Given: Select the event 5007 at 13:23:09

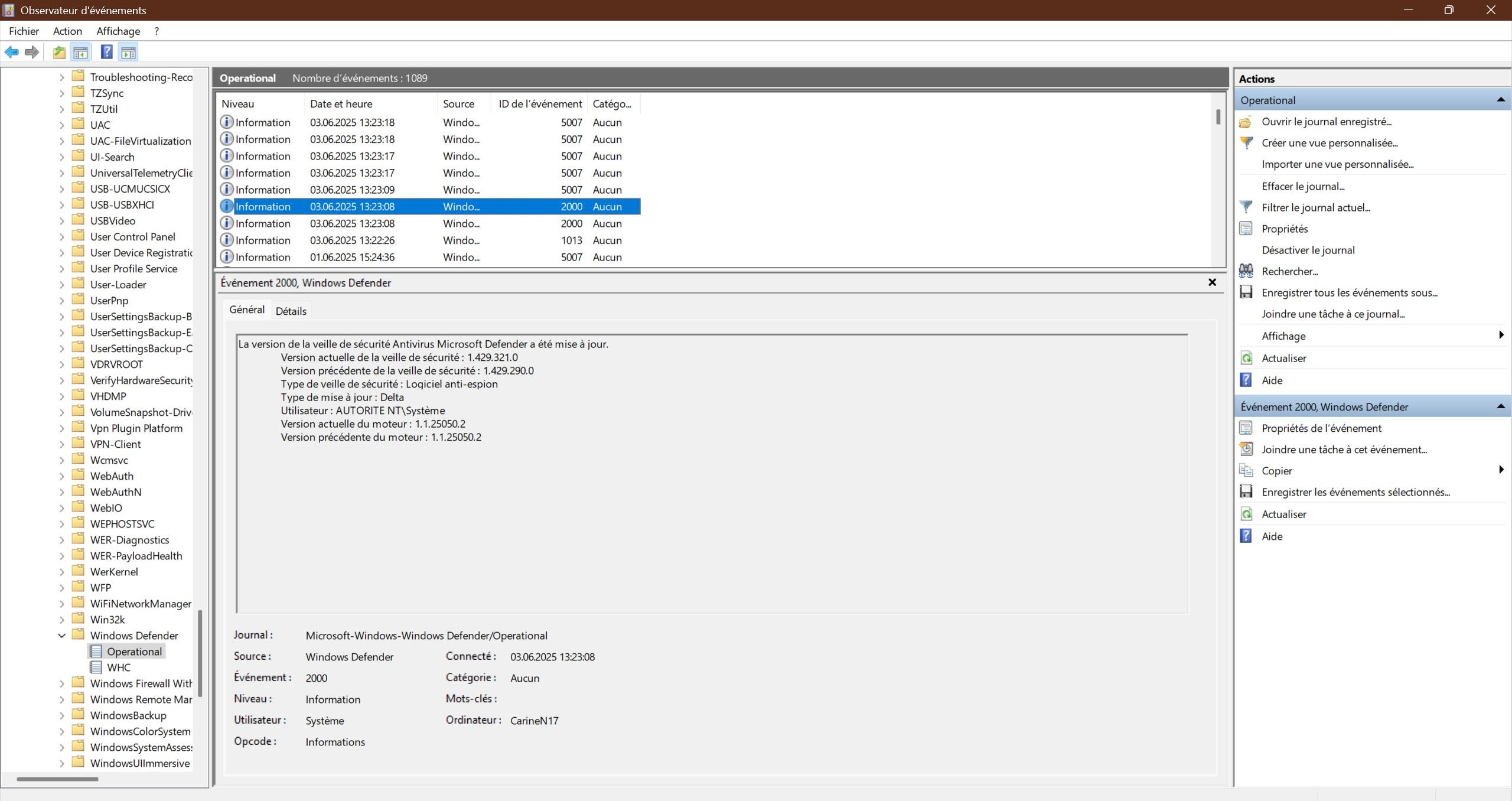Looking at the screenshot, I should pos(429,190).
